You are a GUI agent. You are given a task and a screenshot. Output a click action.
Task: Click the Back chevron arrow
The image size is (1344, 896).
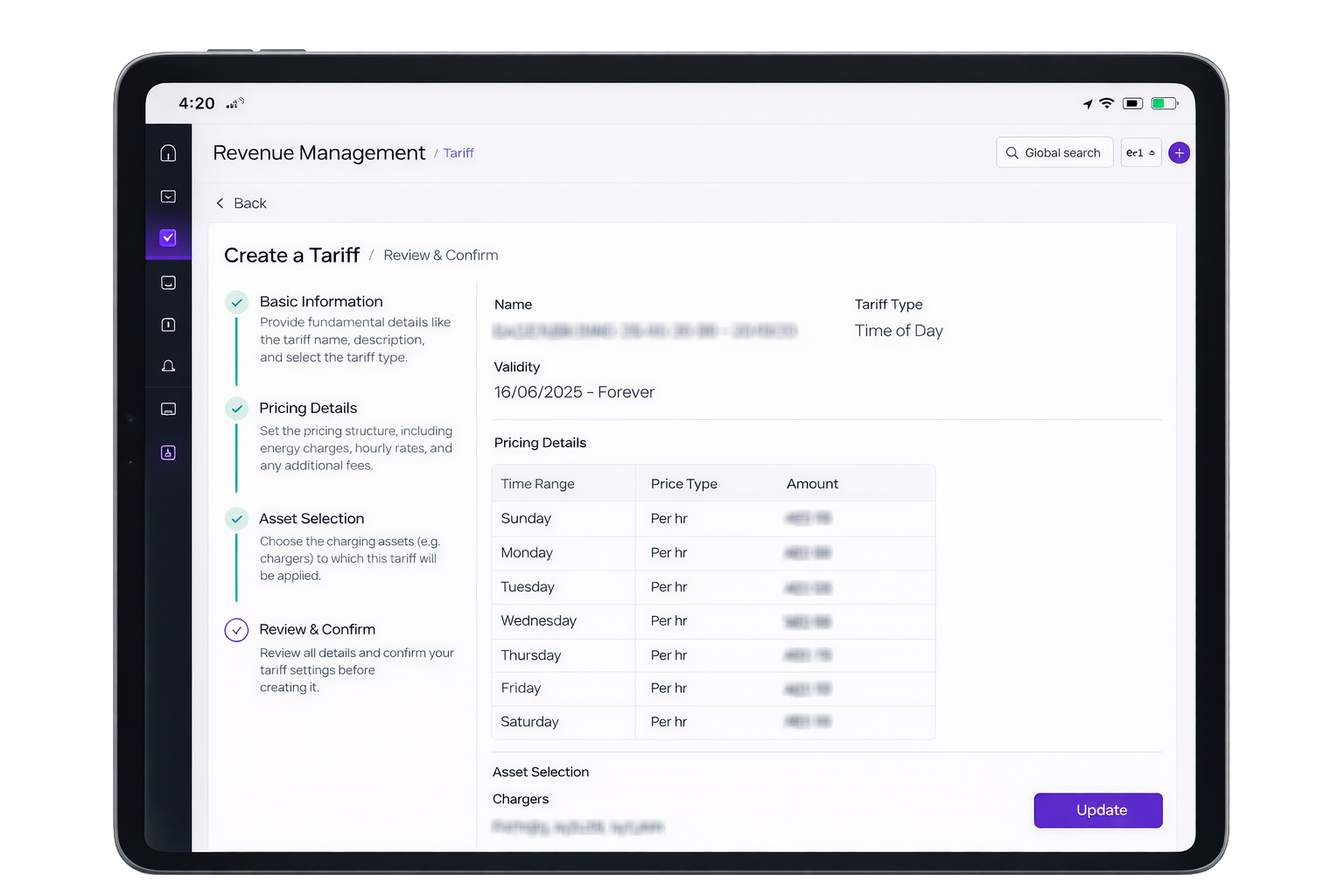tap(220, 203)
